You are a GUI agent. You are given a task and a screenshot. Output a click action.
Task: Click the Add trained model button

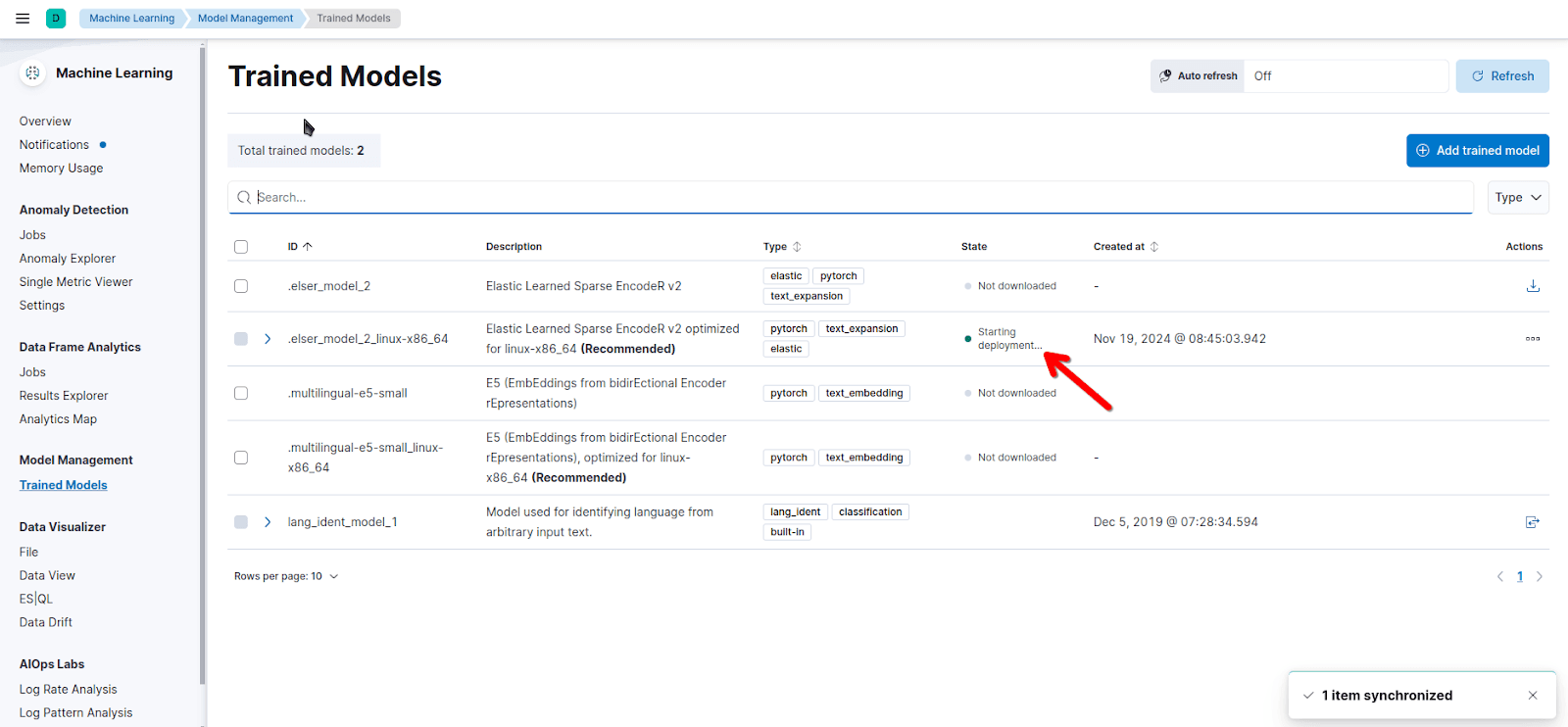[x=1477, y=151]
